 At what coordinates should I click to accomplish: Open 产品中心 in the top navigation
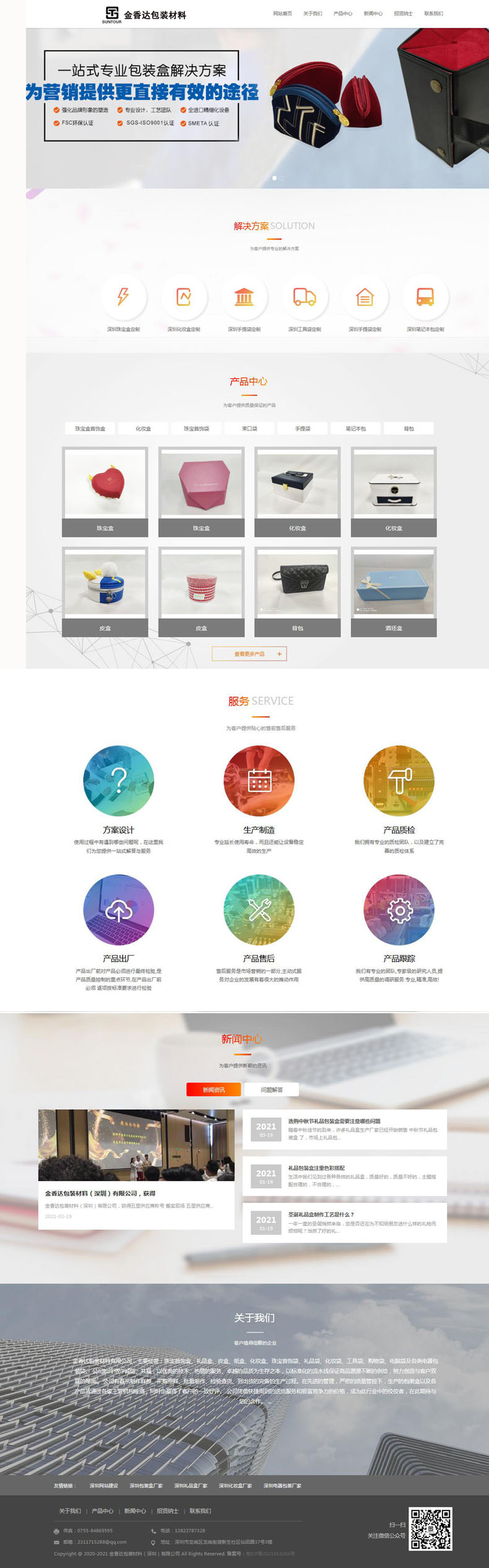tap(343, 13)
